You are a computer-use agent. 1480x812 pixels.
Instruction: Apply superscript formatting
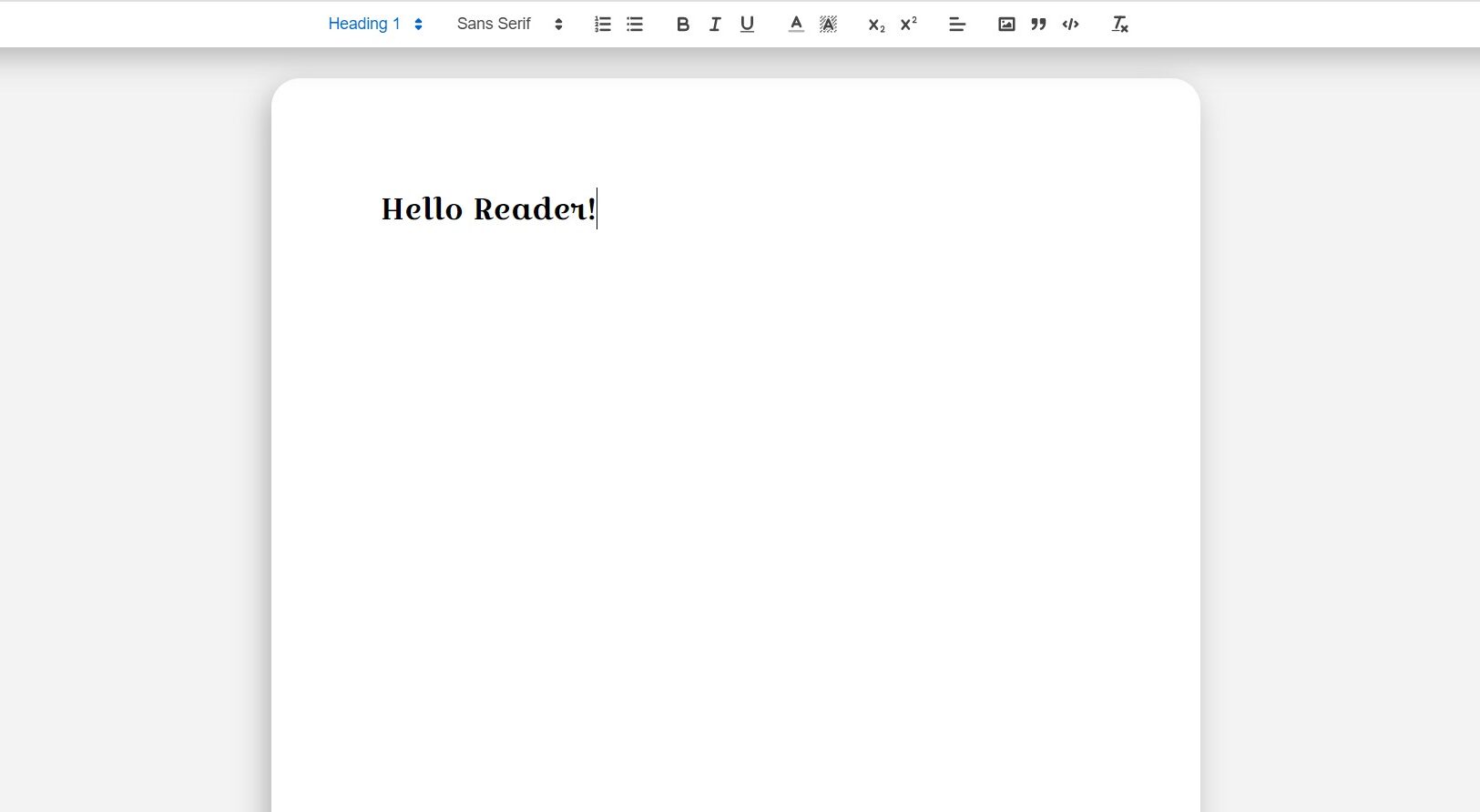point(908,25)
